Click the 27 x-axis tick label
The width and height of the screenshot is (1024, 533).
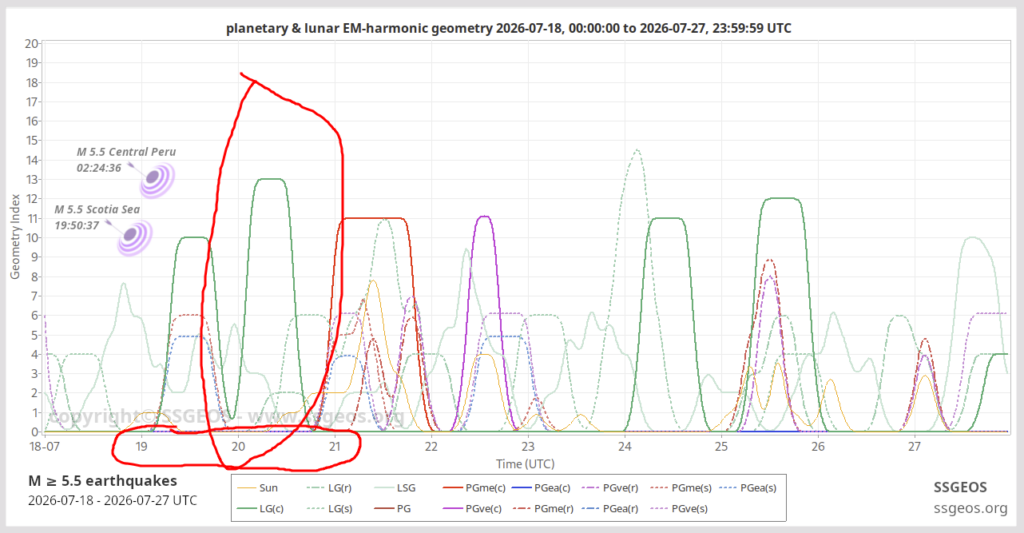click(x=914, y=447)
